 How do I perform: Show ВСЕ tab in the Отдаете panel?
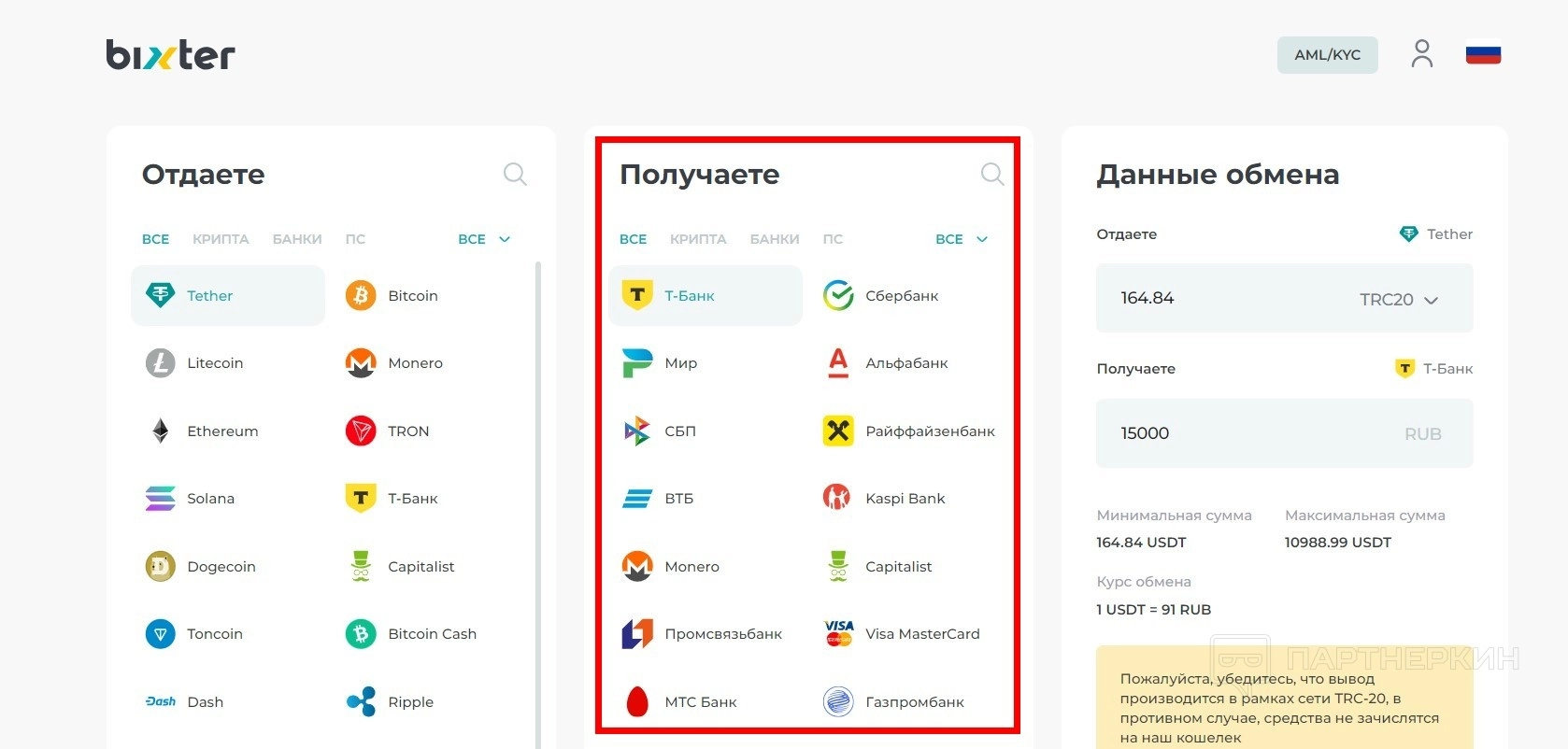155,239
